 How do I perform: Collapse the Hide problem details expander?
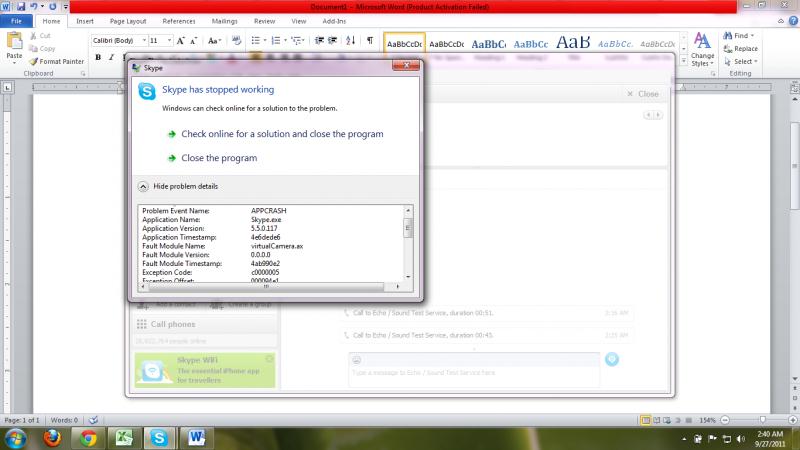(x=144, y=186)
